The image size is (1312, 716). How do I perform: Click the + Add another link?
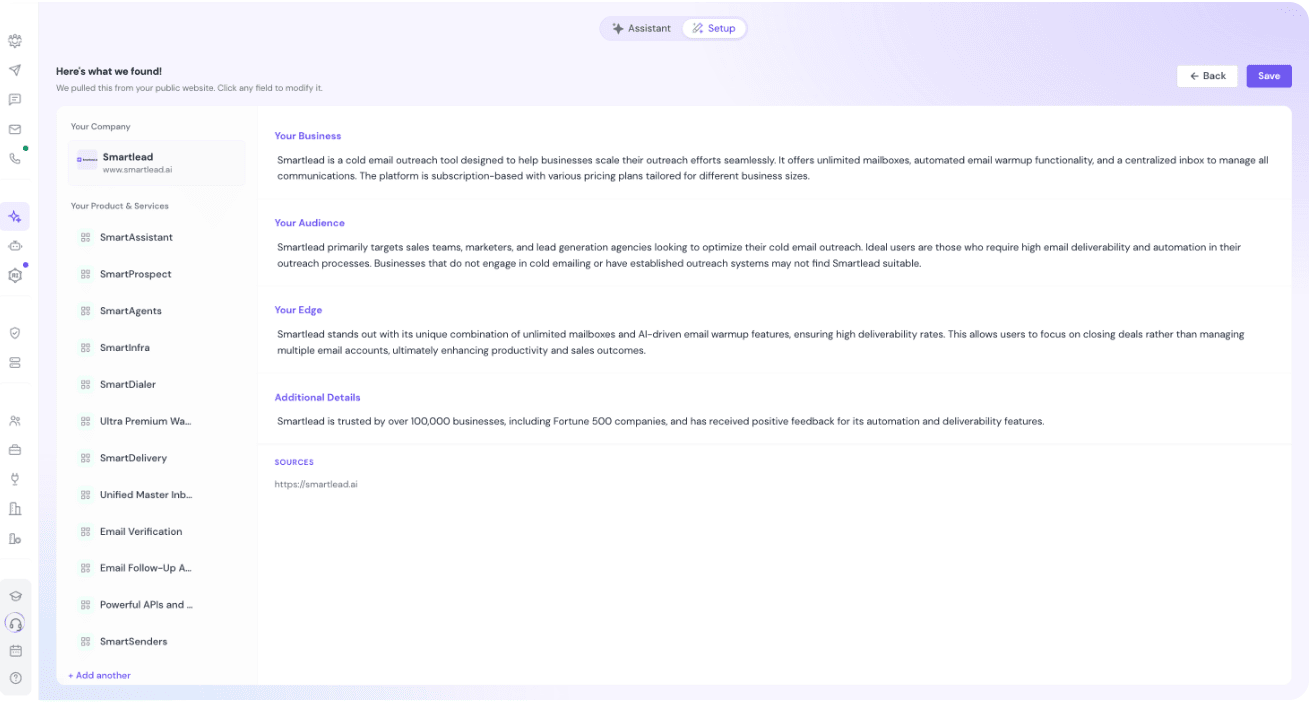coord(99,676)
